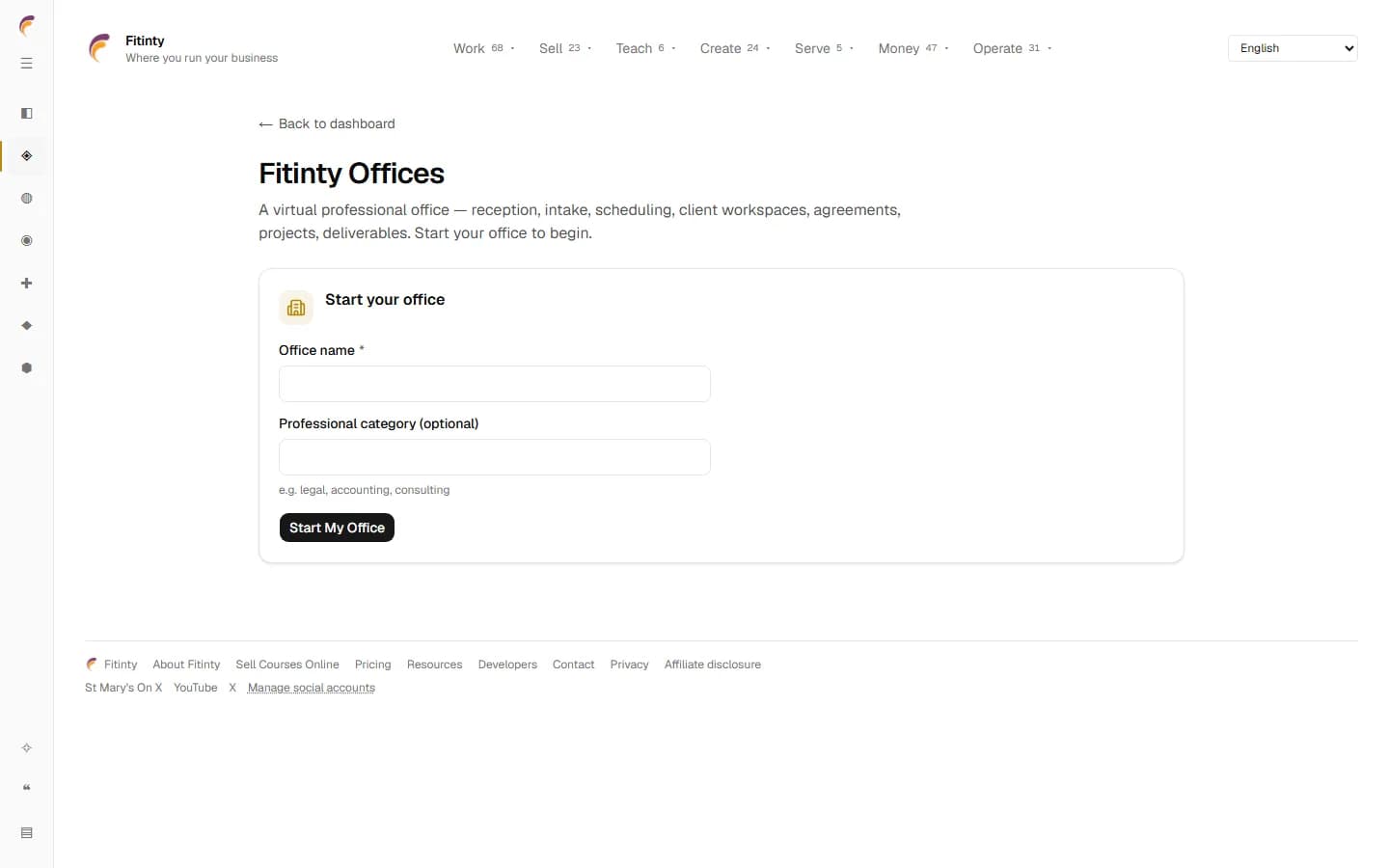Open Affiliate disclosure link

713,665
